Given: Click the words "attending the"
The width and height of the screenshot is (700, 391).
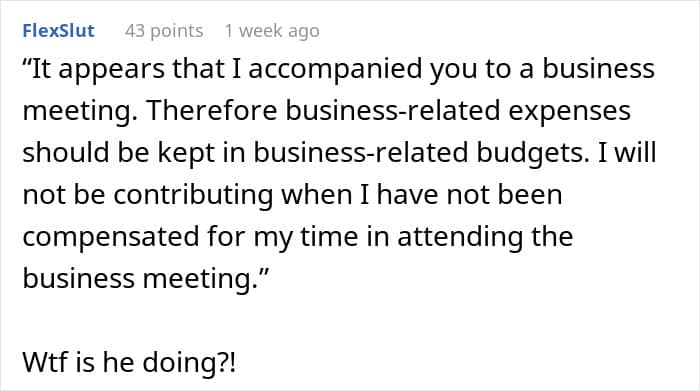Looking at the screenshot, I should click(485, 237).
